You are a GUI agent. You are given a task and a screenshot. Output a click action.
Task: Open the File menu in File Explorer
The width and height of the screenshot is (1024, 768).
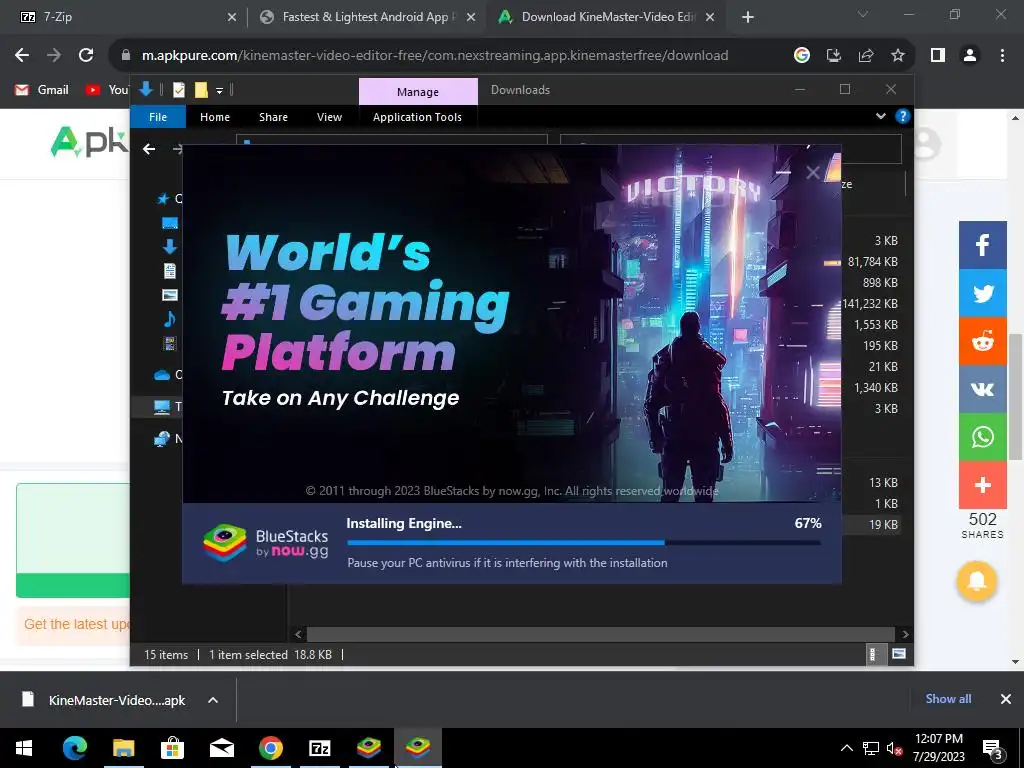tap(158, 117)
